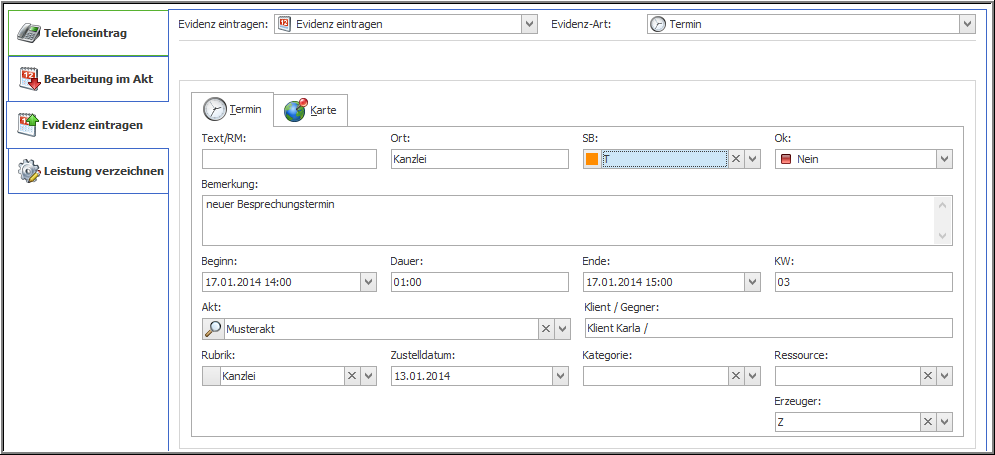The image size is (995, 455).
Task: Expand the Evidenz-Art dropdown
Action: 966,24
